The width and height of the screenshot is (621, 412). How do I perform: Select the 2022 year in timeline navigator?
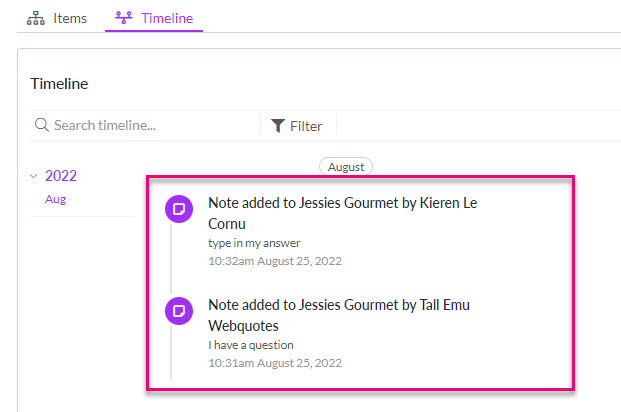click(61, 175)
